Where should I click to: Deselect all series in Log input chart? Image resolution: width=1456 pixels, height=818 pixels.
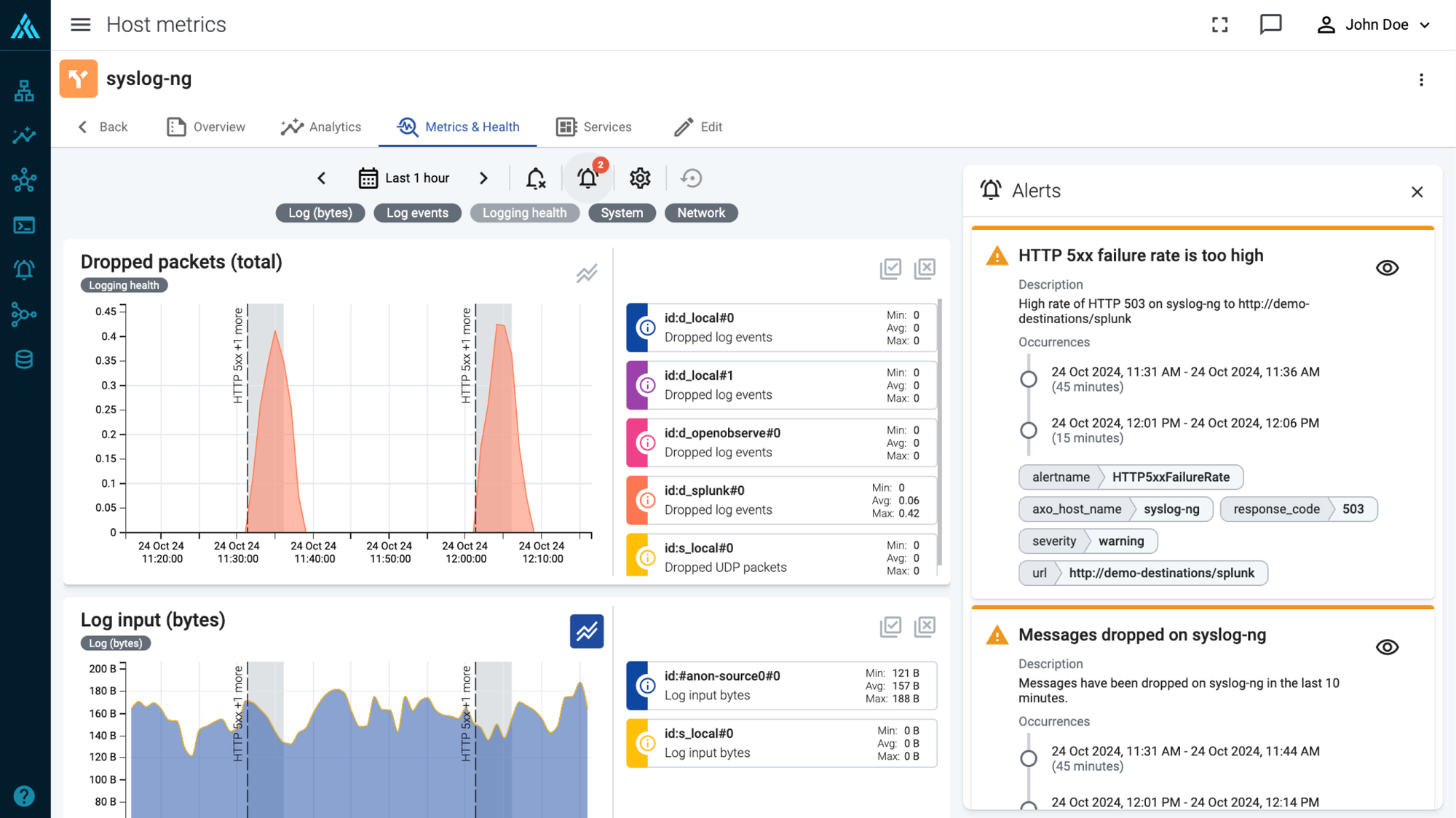pos(925,627)
